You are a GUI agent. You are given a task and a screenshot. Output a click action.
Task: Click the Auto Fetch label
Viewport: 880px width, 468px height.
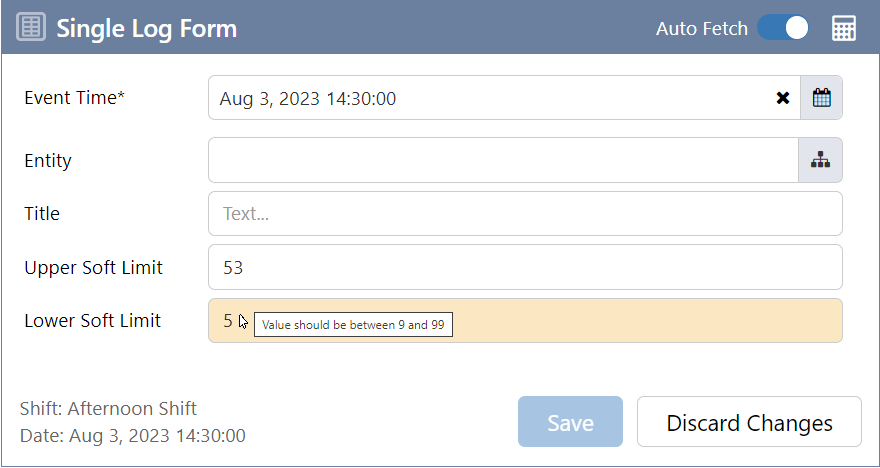(x=701, y=28)
